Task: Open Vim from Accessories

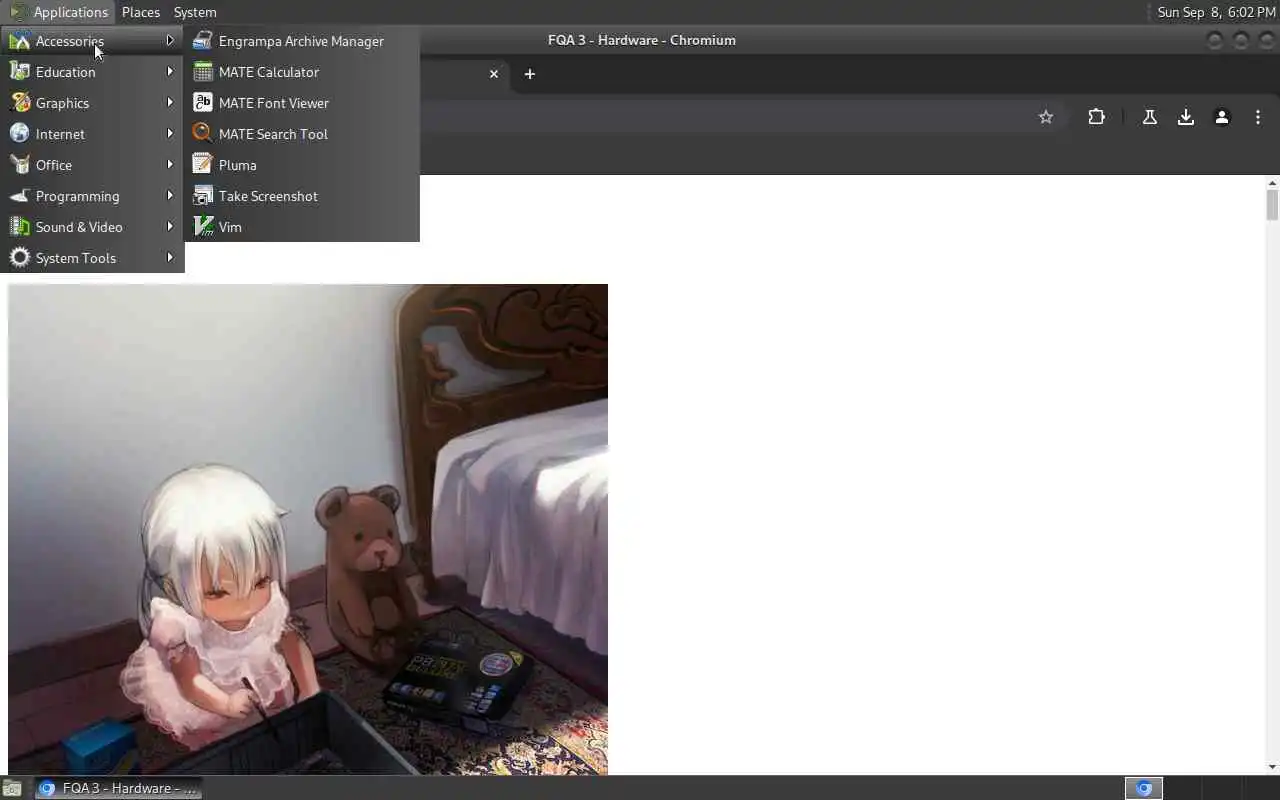Action: [x=301, y=227]
